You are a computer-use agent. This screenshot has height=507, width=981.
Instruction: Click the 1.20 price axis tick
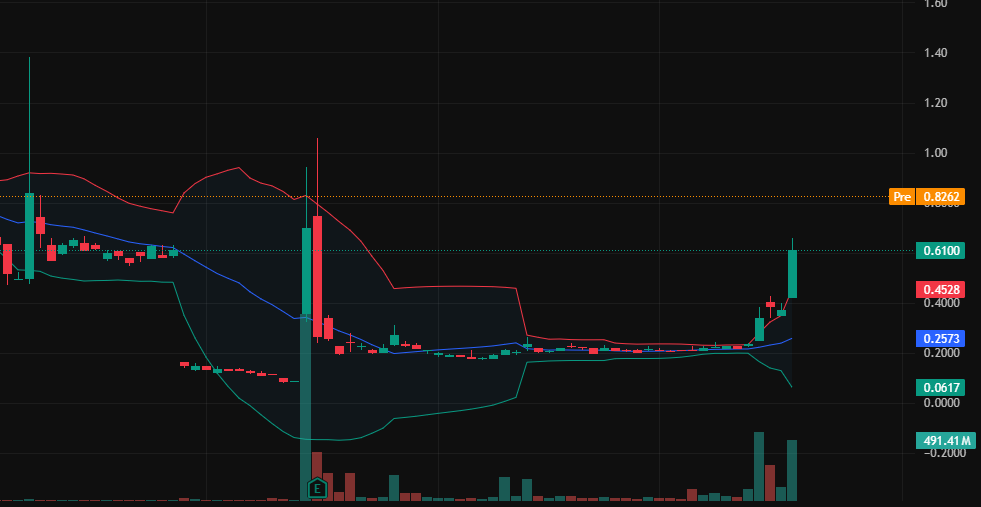pos(935,103)
